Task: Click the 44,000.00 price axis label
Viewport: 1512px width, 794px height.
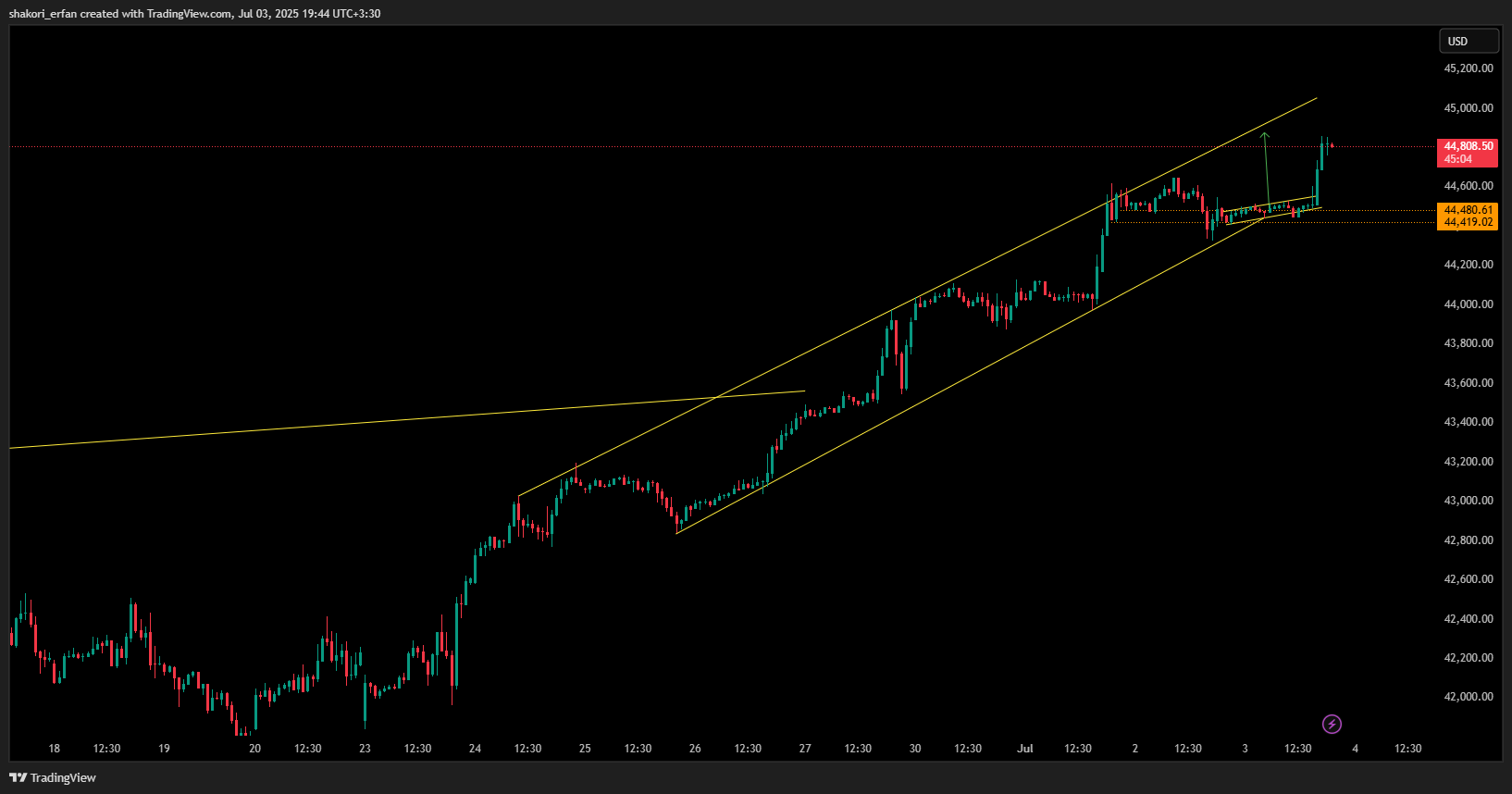Action: tap(1469, 304)
